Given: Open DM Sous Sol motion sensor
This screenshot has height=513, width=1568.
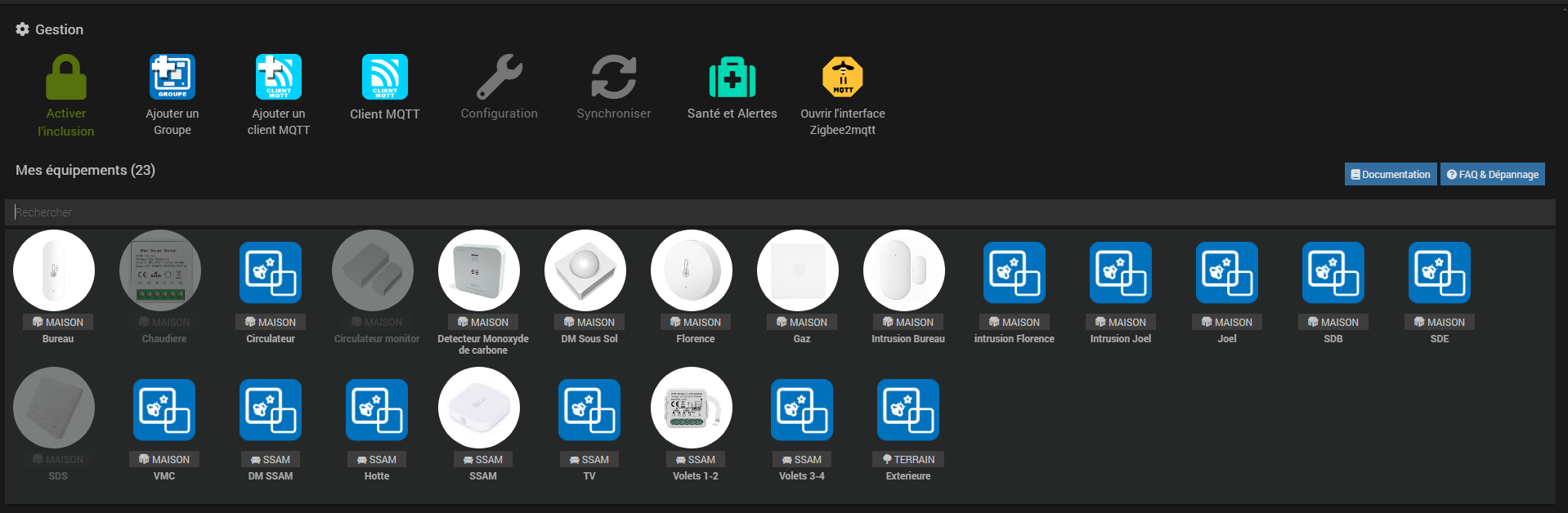Looking at the screenshot, I should 585,270.
